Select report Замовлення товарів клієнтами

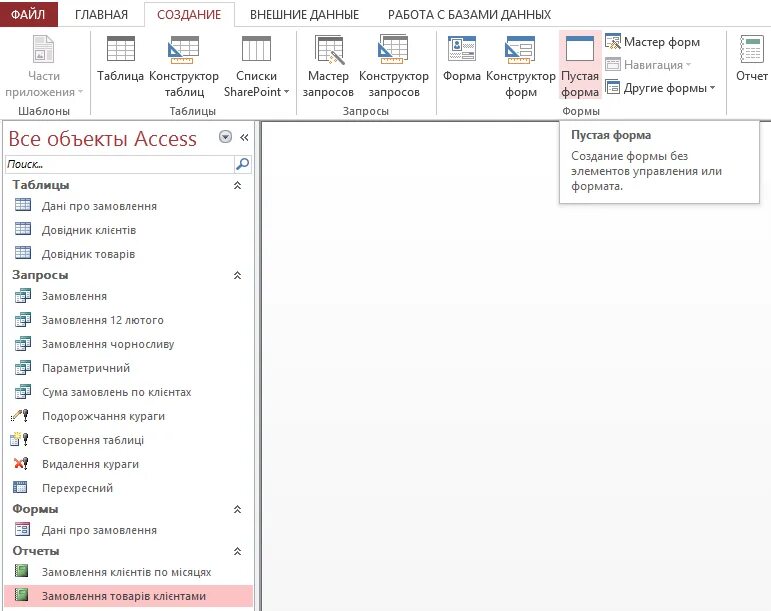pyautogui.click(x=128, y=596)
